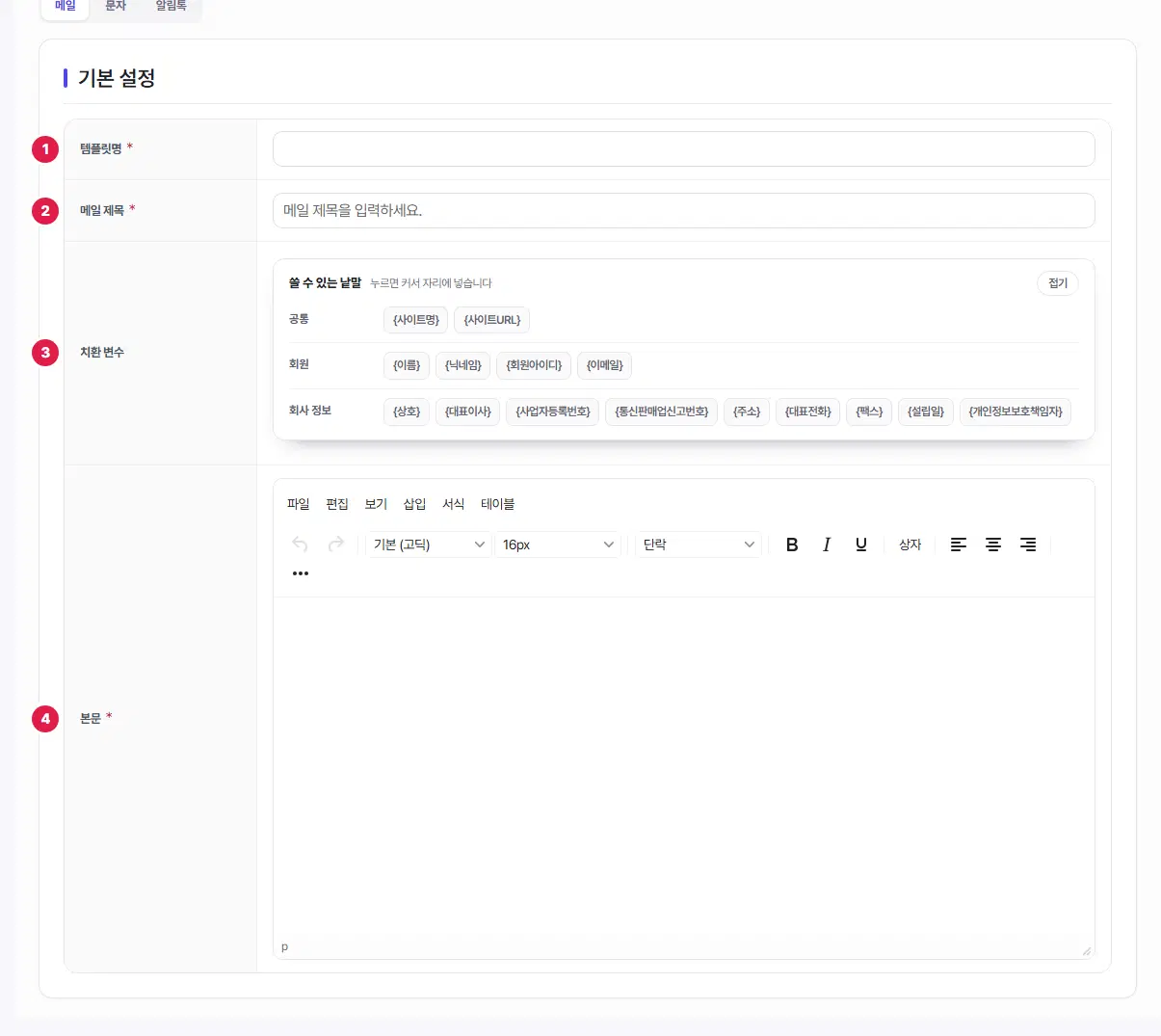Insert the {상호} variable
1161x1036 pixels.
(x=407, y=412)
